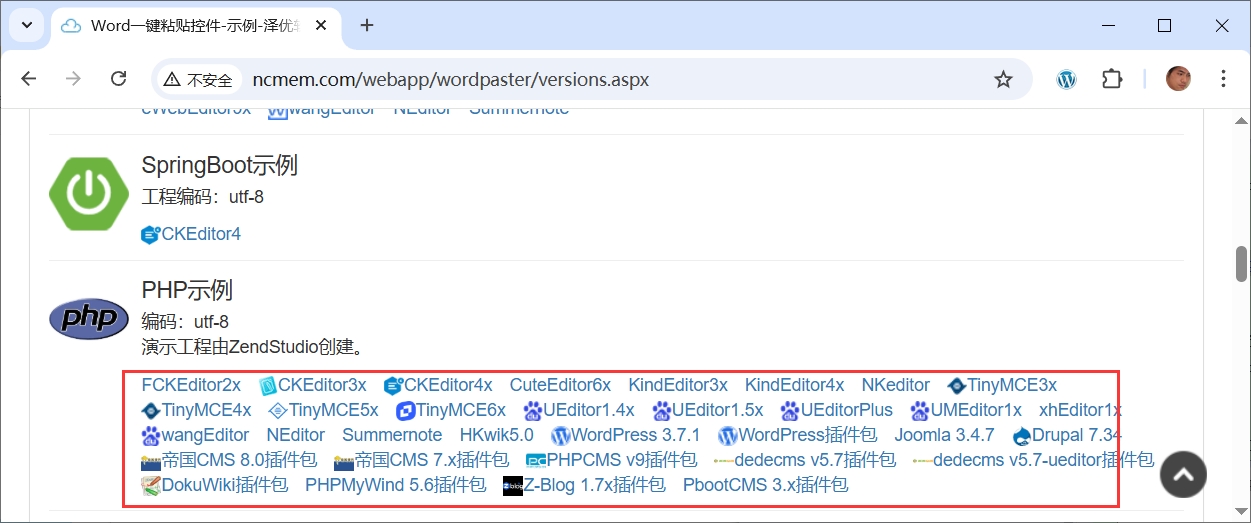Click the 不安全 site security indicator
Screen dimensions: 1251x523
pyautogui.click(x=200, y=80)
